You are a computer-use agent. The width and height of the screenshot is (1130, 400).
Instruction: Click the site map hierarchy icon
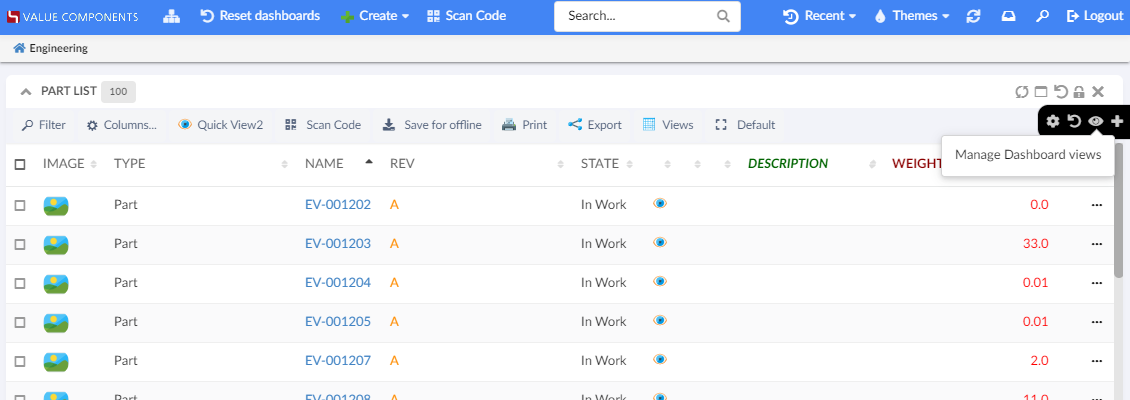[x=171, y=16]
